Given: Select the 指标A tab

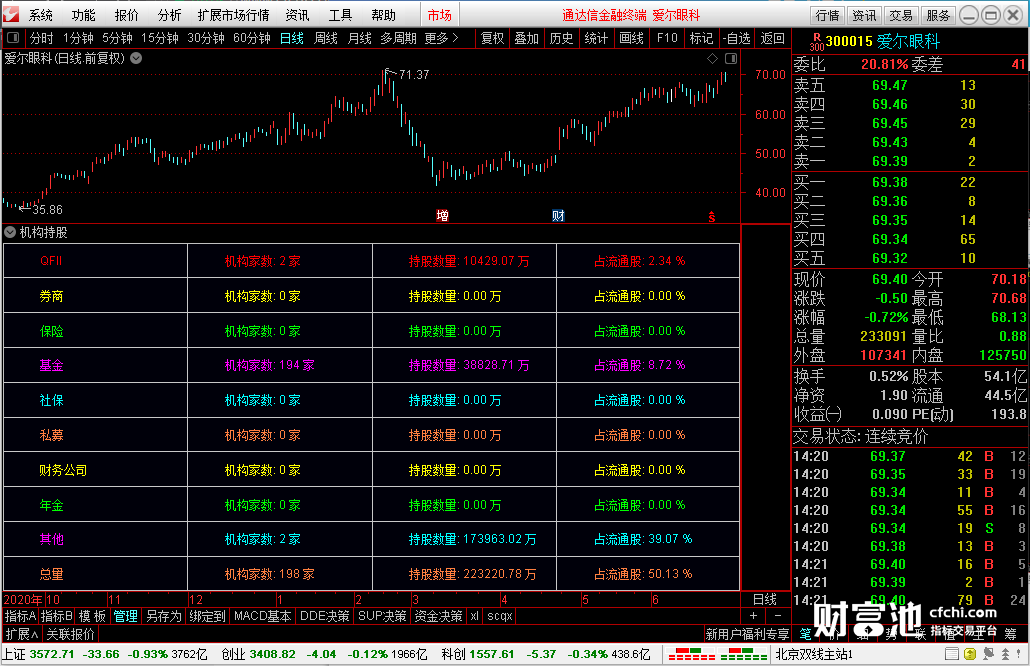Looking at the screenshot, I should (20, 616).
